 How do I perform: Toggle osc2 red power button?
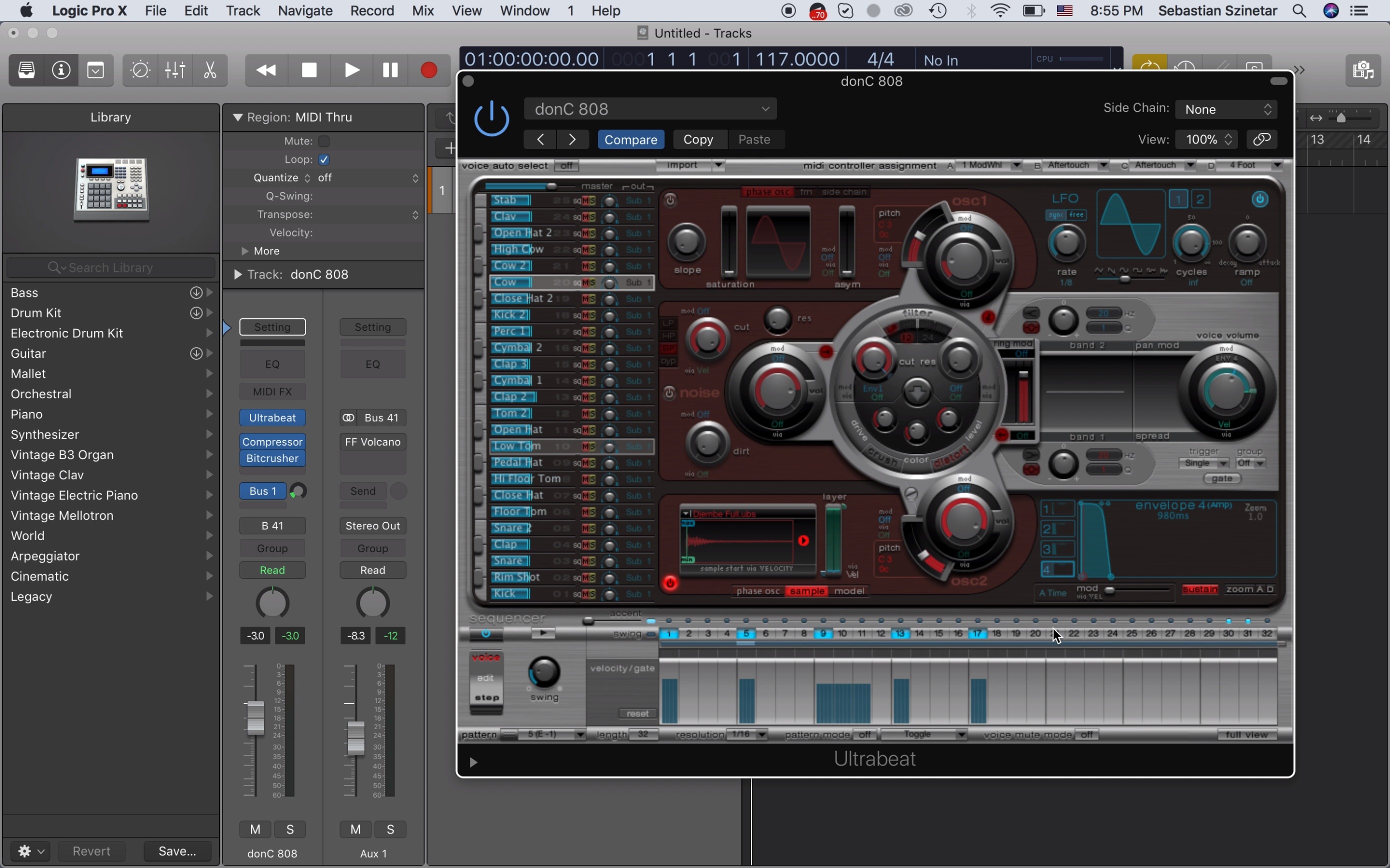670,584
